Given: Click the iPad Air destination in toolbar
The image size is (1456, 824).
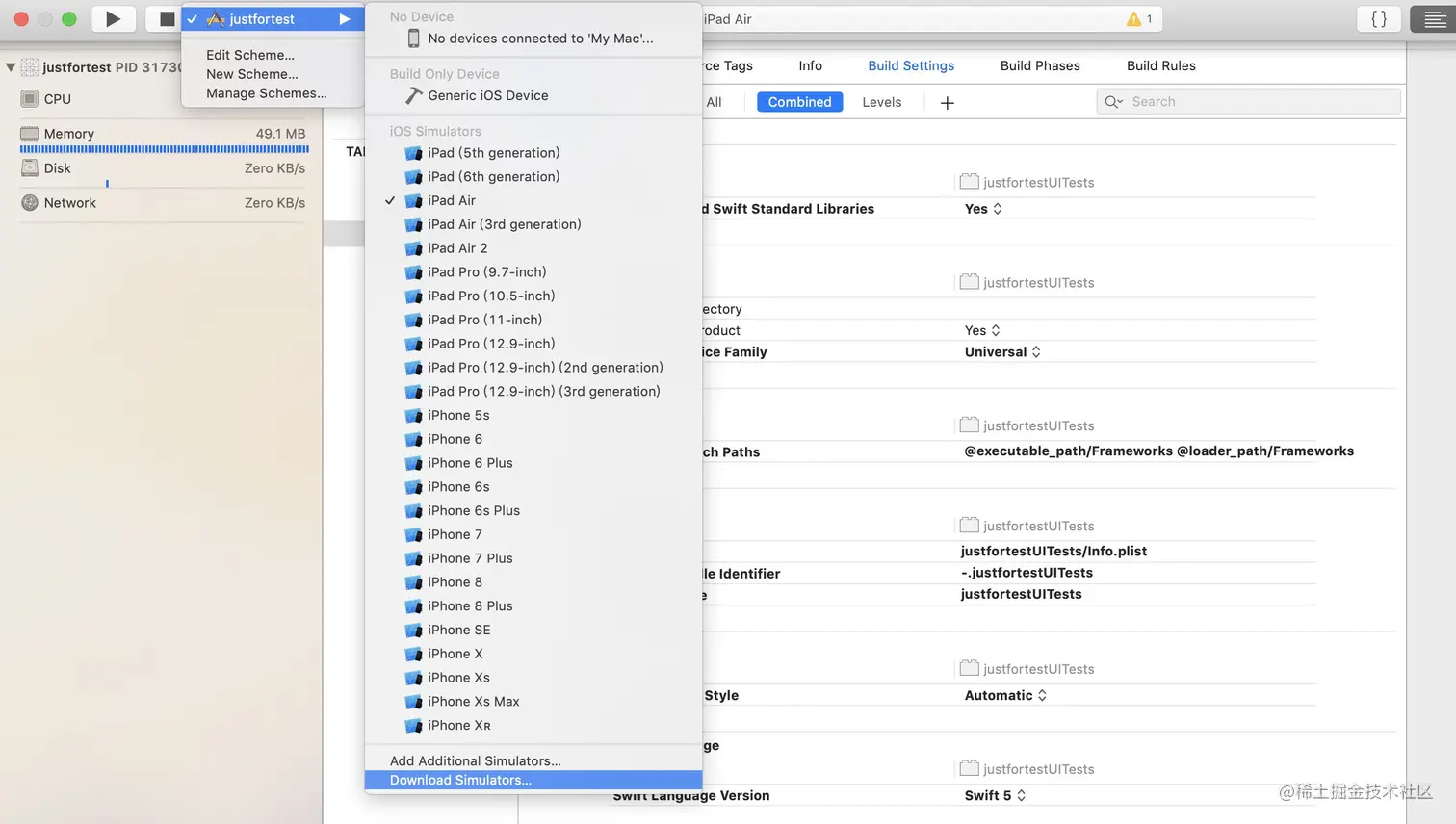Looking at the screenshot, I should pos(728,19).
